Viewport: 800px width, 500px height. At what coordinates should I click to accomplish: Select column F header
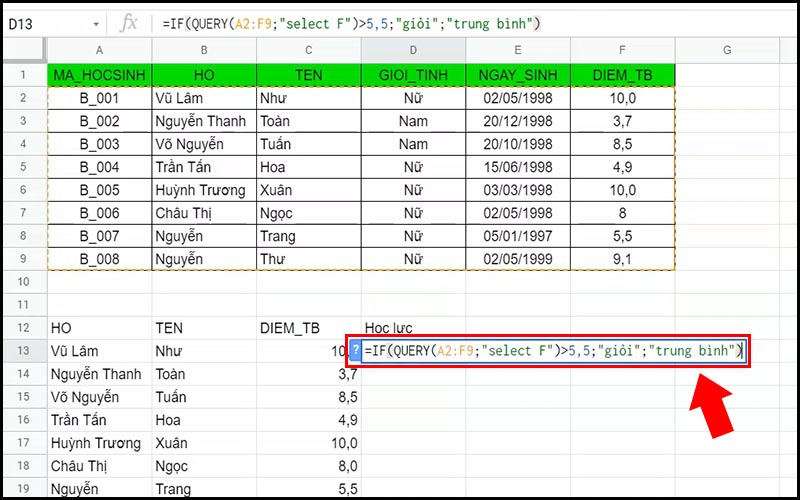coord(622,50)
